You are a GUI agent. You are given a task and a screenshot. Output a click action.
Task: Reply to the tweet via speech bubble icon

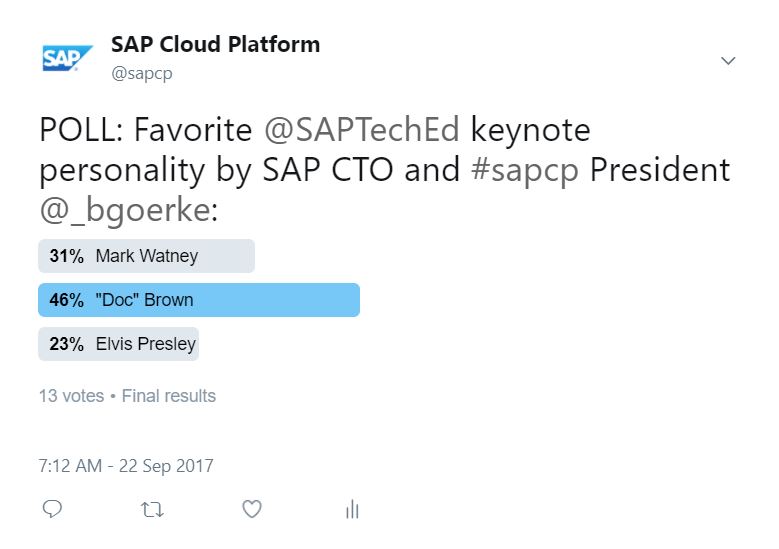[x=53, y=509]
